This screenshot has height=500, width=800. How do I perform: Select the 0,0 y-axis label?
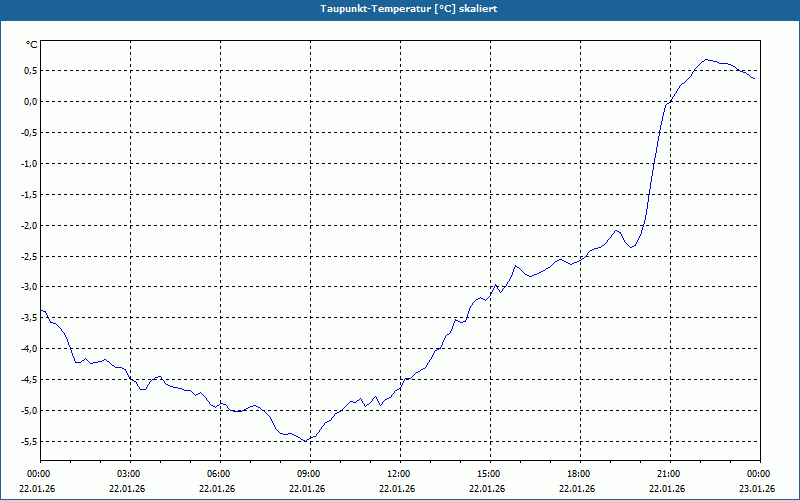coord(30,102)
